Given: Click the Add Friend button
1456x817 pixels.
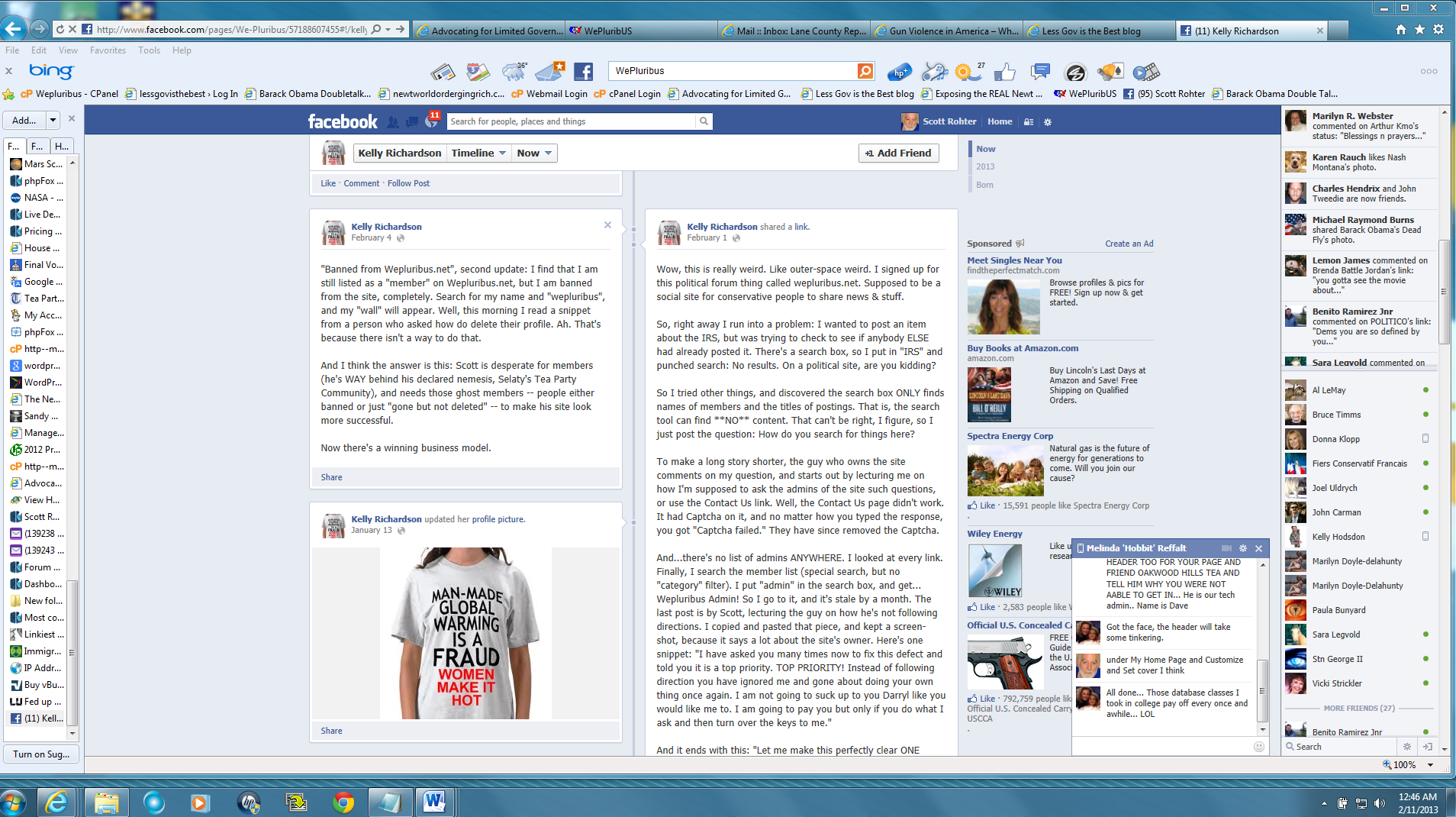Looking at the screenshot, I should coord(898,153).
